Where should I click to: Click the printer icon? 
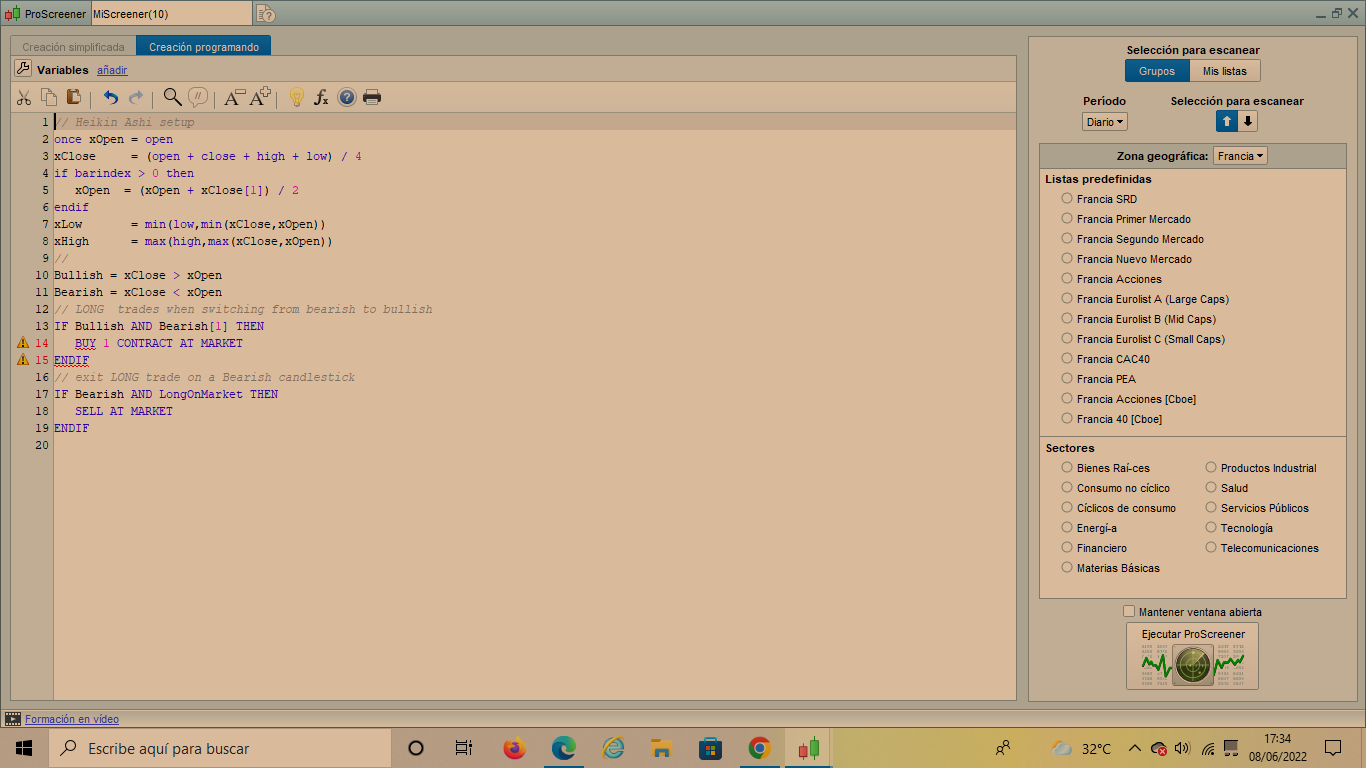tap(372, 97)
